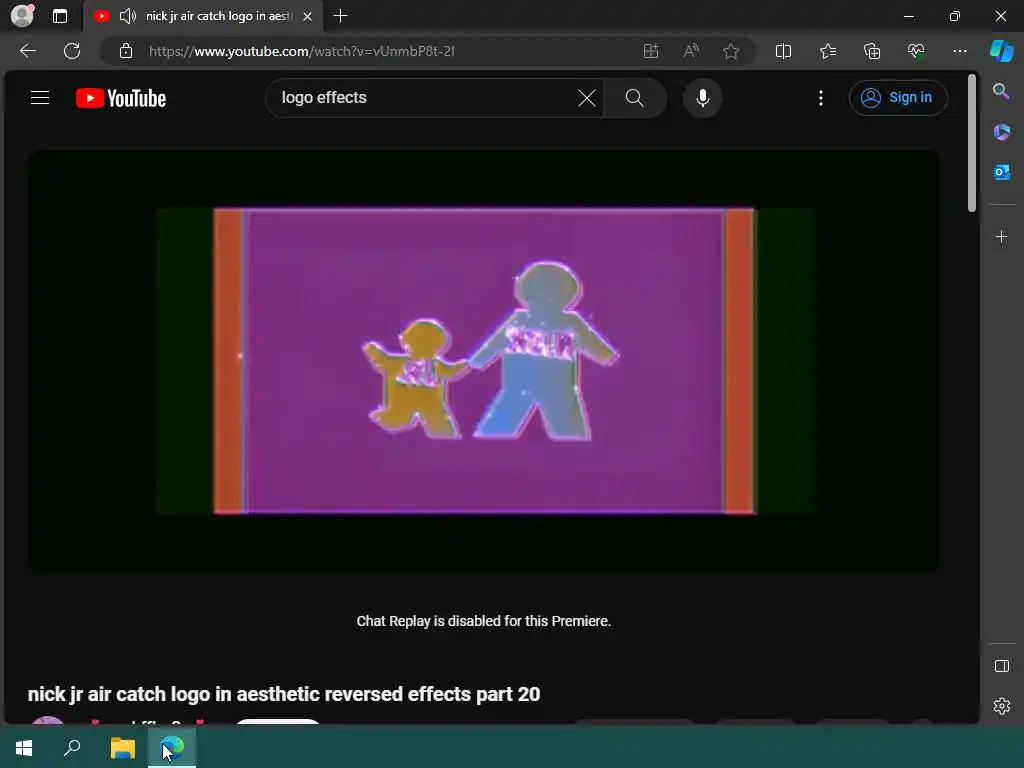Viewport: 1024px width, 768px height.
Task: Open Edge Settings and more menu
Action: coord(959,51)
